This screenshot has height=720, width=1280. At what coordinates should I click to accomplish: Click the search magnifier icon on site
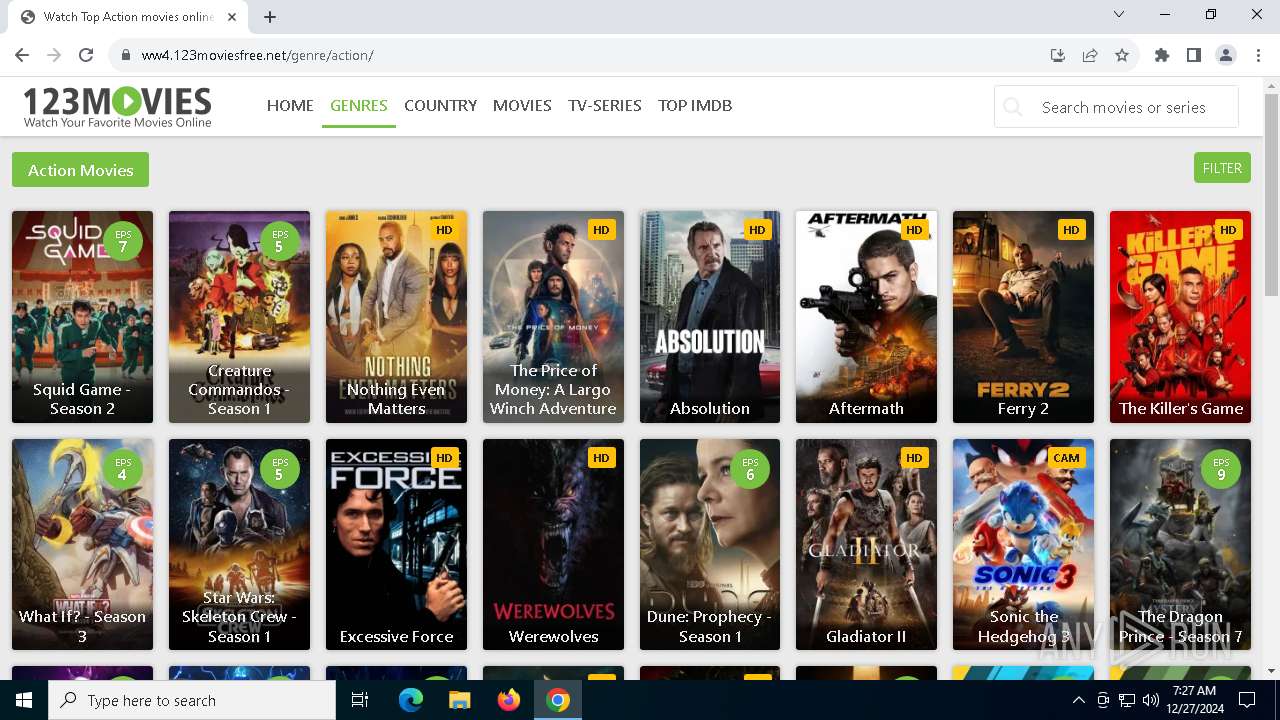click(1013, 107)
